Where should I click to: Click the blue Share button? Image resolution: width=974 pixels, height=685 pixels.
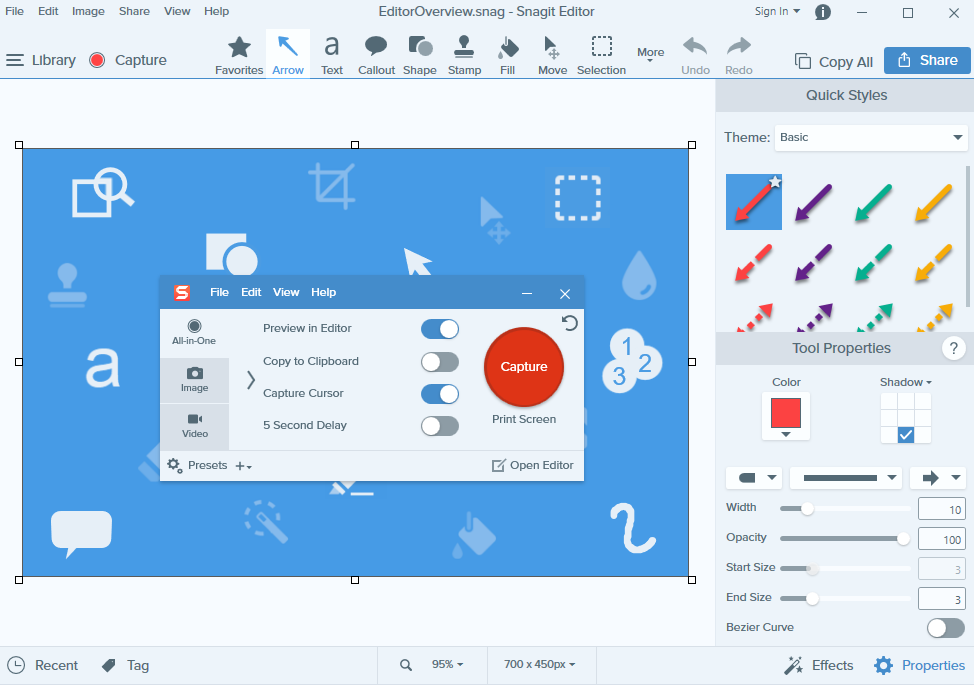coord(927,60)
